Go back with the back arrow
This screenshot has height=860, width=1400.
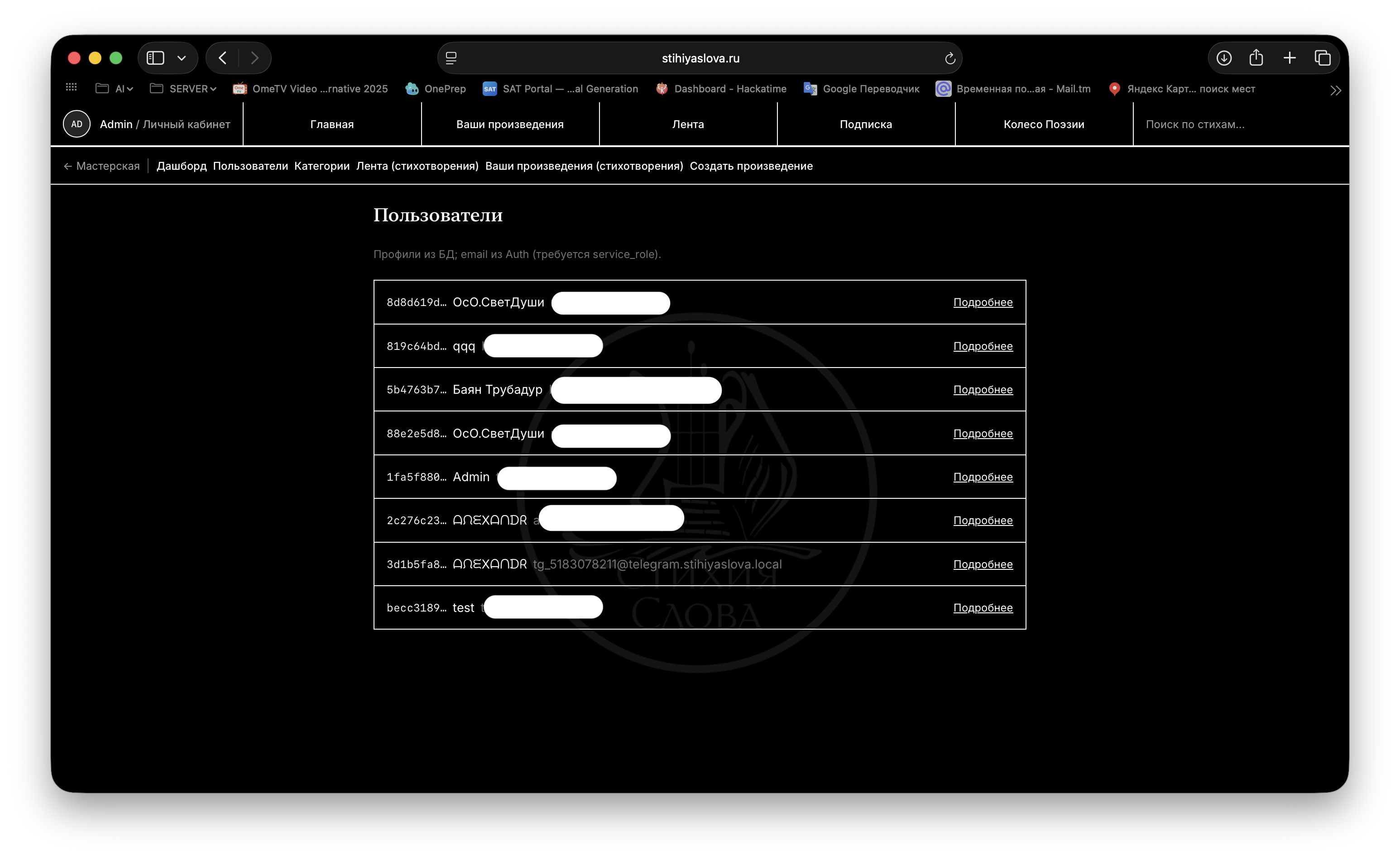pos(222,58)
